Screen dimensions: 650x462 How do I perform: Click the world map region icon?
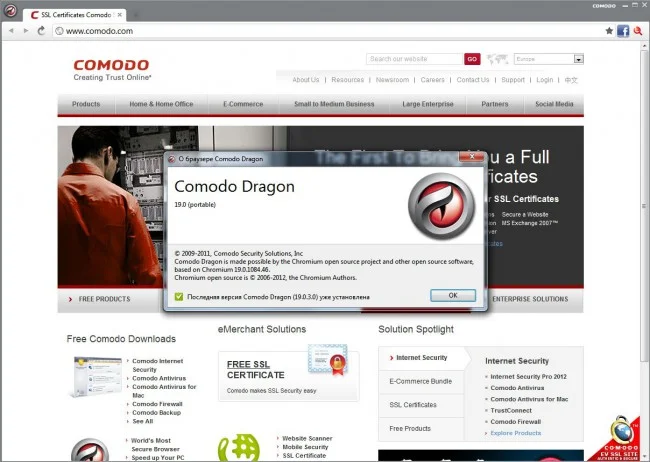pos(497,59)
